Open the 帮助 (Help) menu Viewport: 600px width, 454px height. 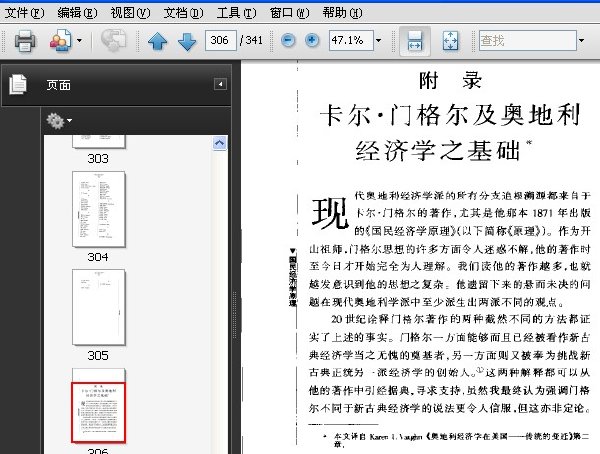(x=342, y=12)
